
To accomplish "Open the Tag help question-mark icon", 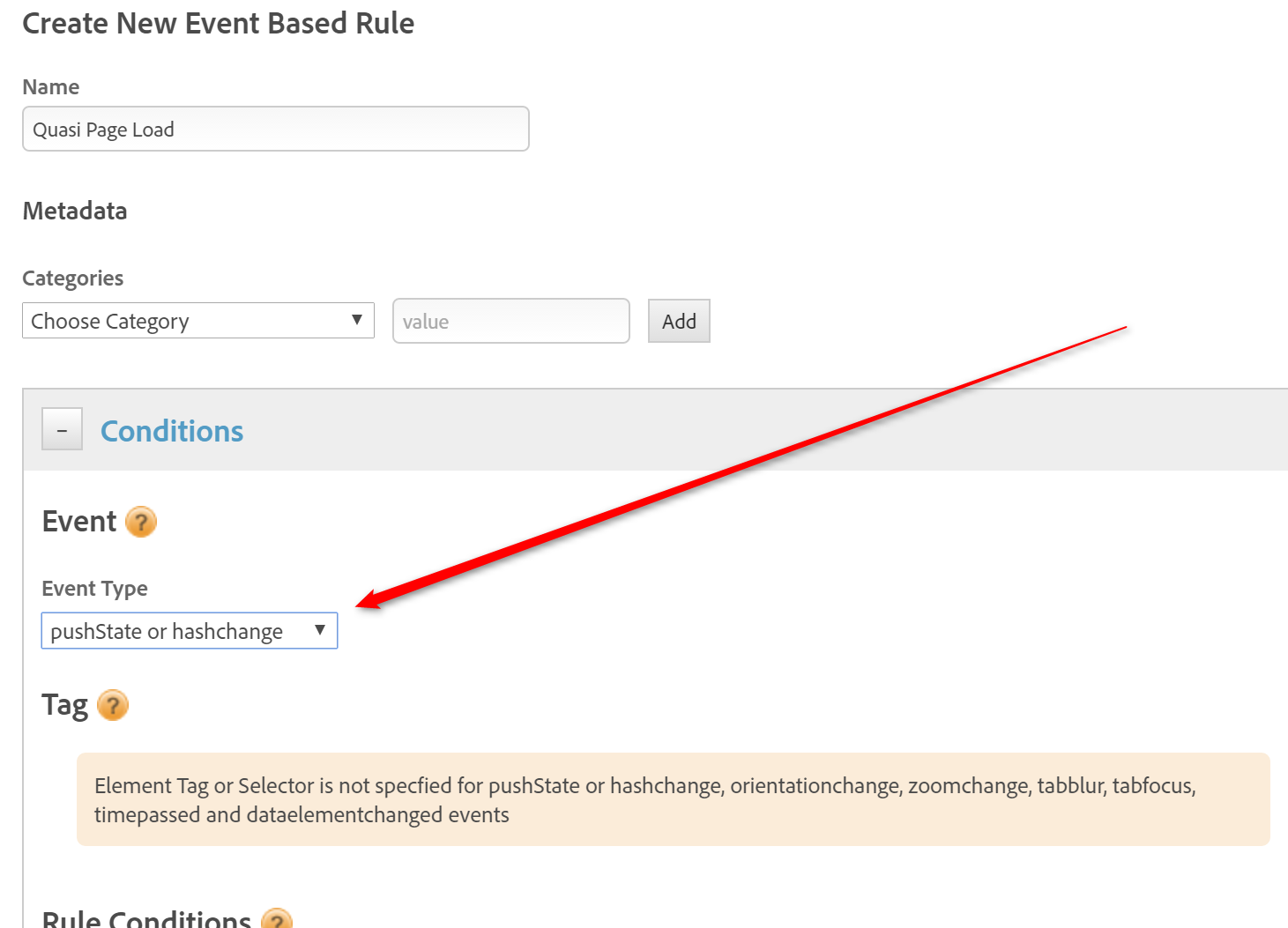I will (x=112, y=705).
